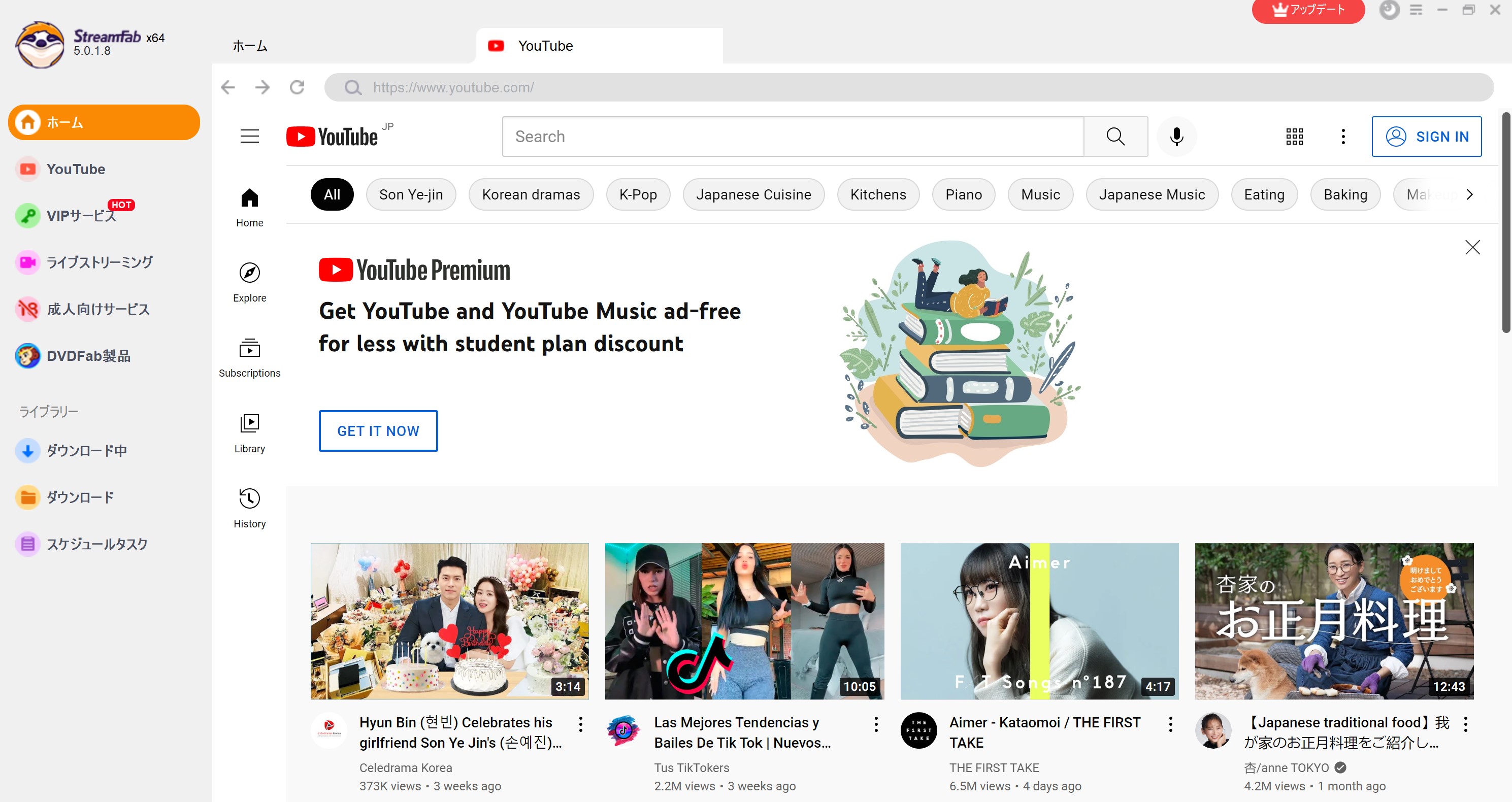The image size is (1512, 802).
Task: Select the Kitchens filter chip
Action: [x=878, y=194]
